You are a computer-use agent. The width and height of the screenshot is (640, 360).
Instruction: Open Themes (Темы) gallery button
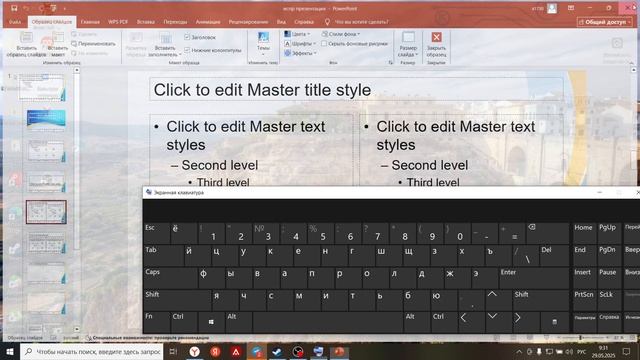(263, 44)
